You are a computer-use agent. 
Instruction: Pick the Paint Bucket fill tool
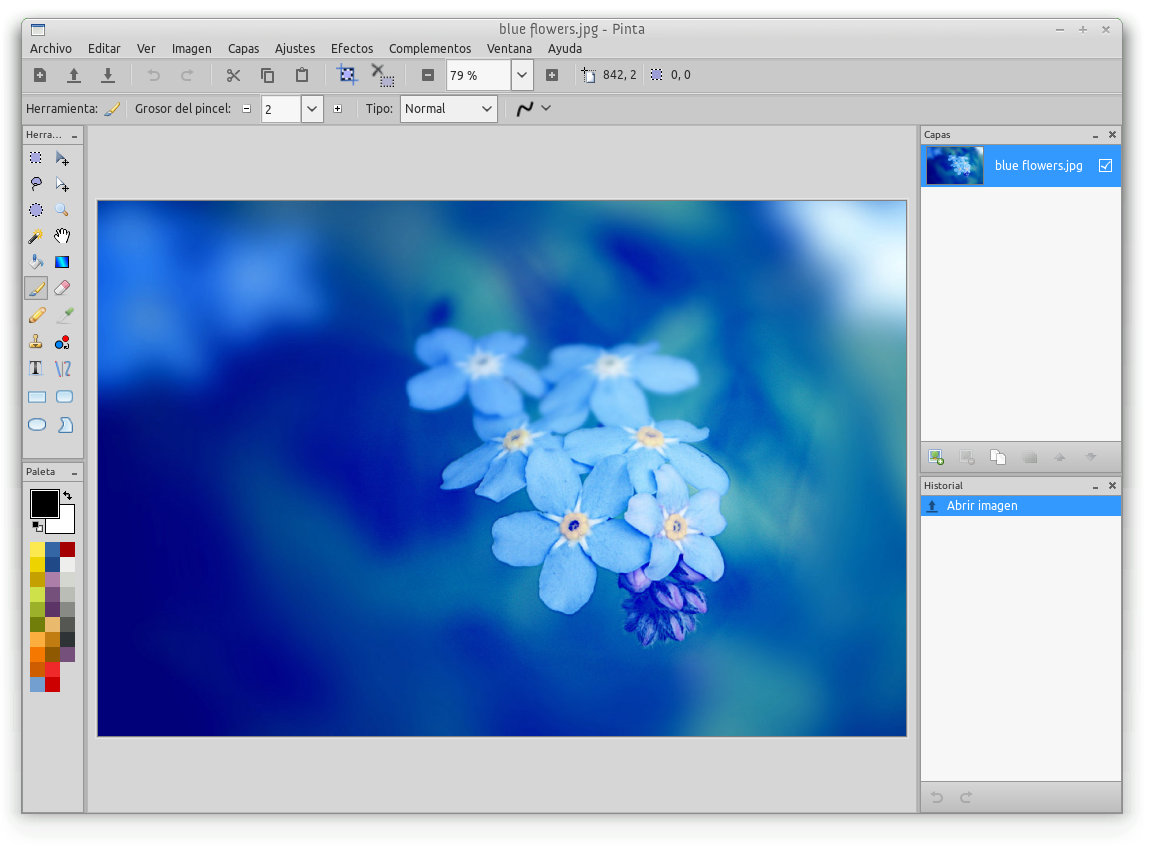(x=36, y=263)
